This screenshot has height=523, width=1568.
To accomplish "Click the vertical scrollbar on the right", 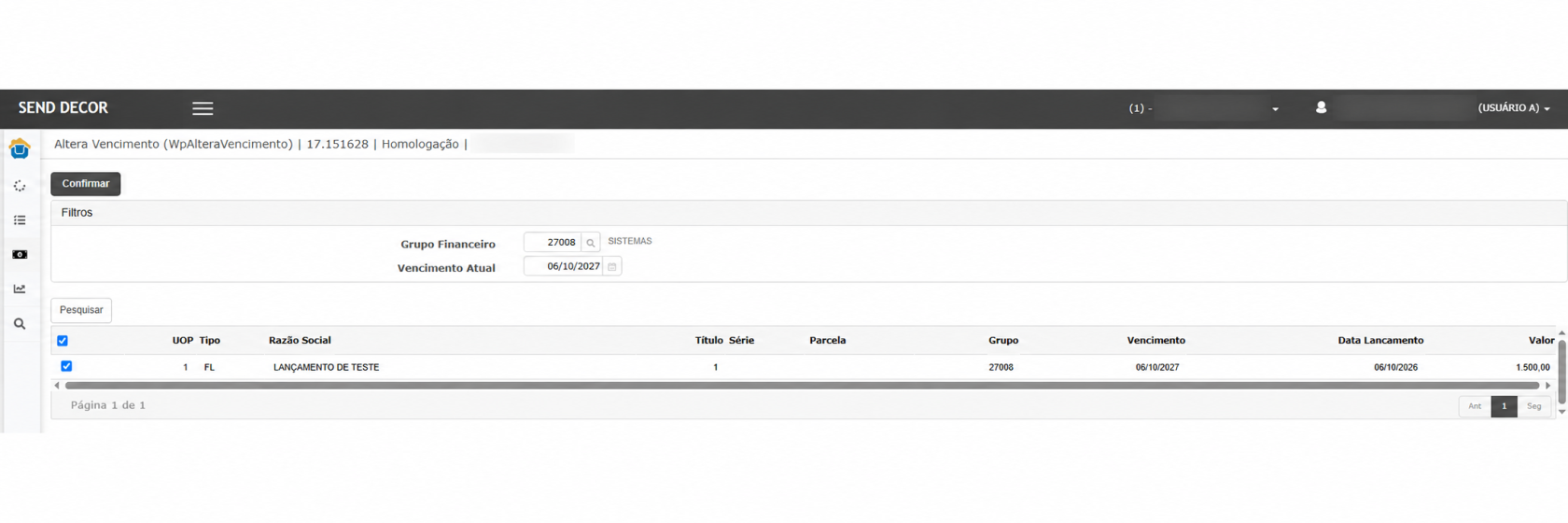I will (1561, 371).
